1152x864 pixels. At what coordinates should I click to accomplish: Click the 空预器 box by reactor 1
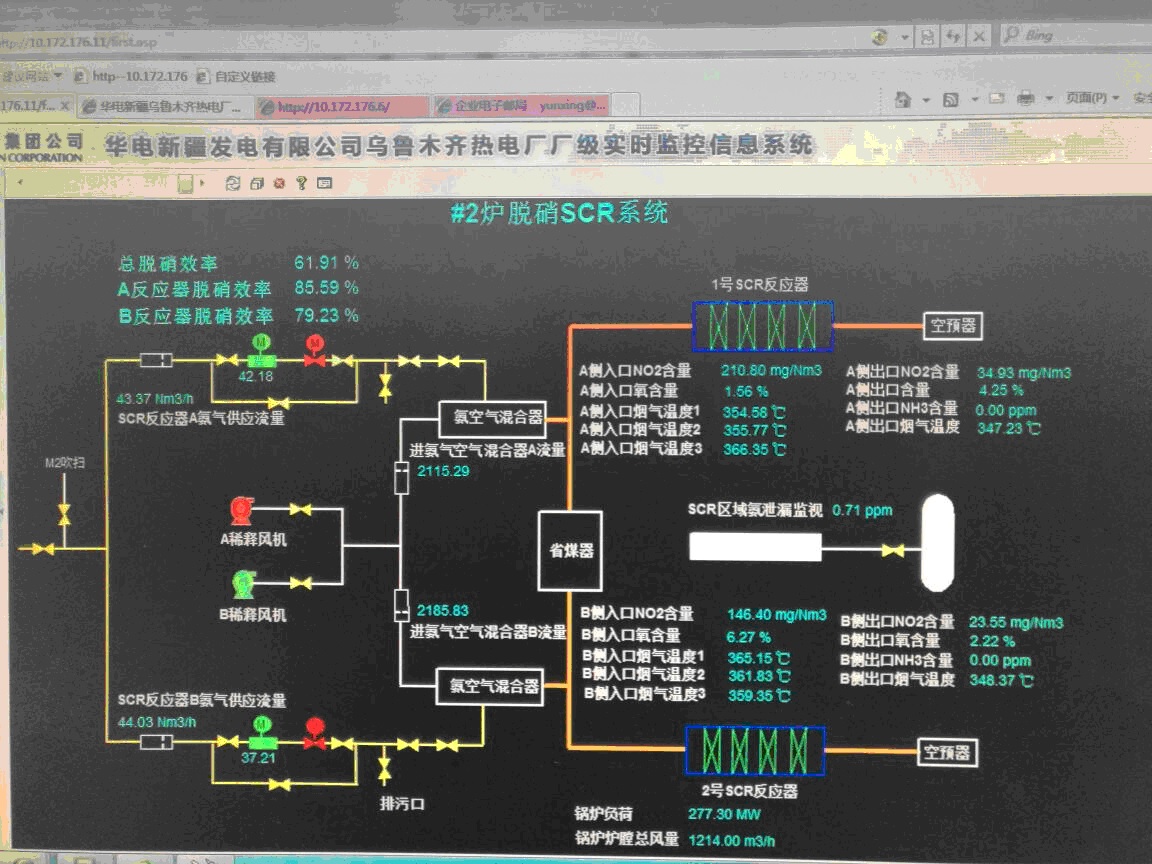tap(953, 325)
